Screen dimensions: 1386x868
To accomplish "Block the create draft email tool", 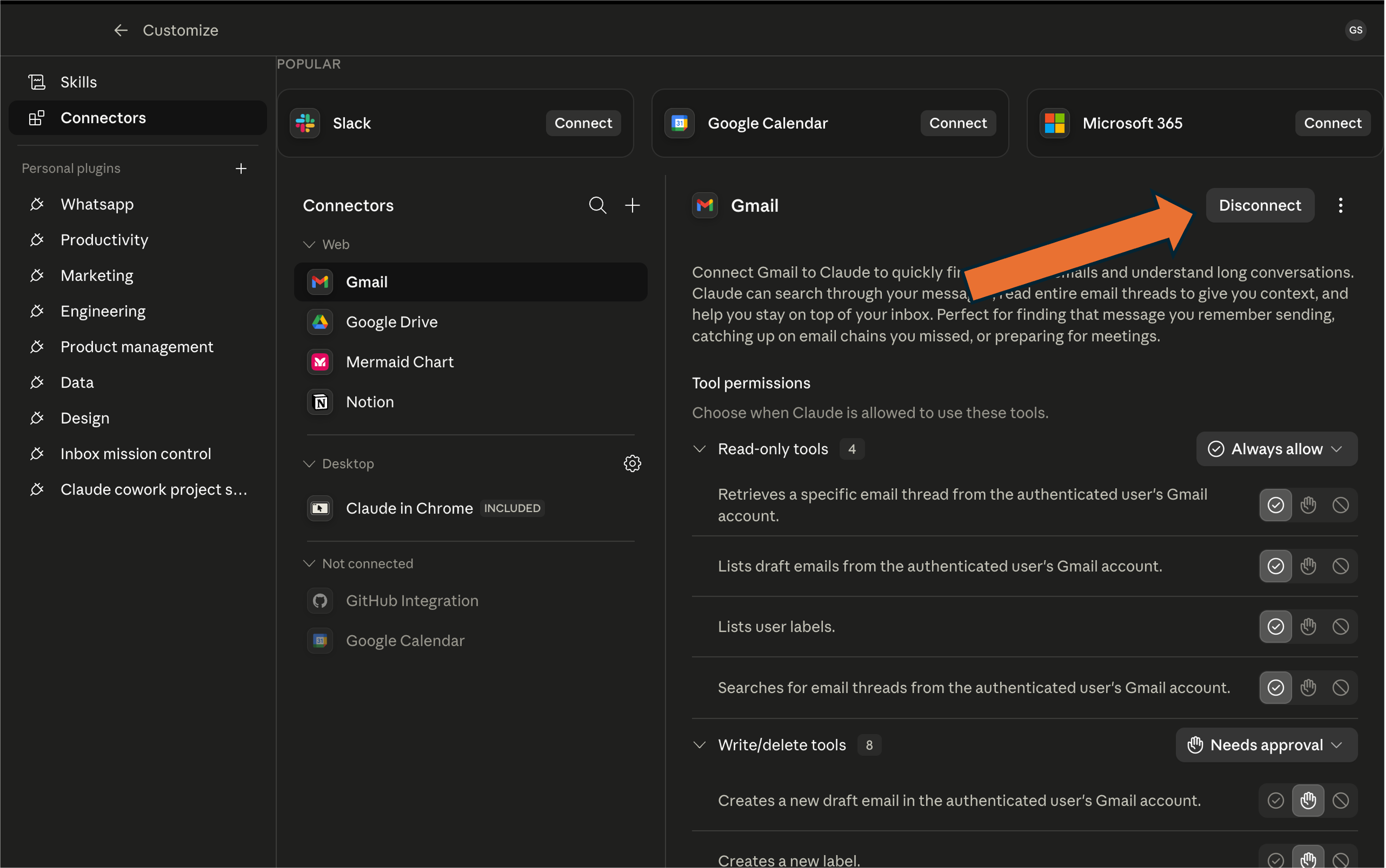I will tap(1341, 800).
